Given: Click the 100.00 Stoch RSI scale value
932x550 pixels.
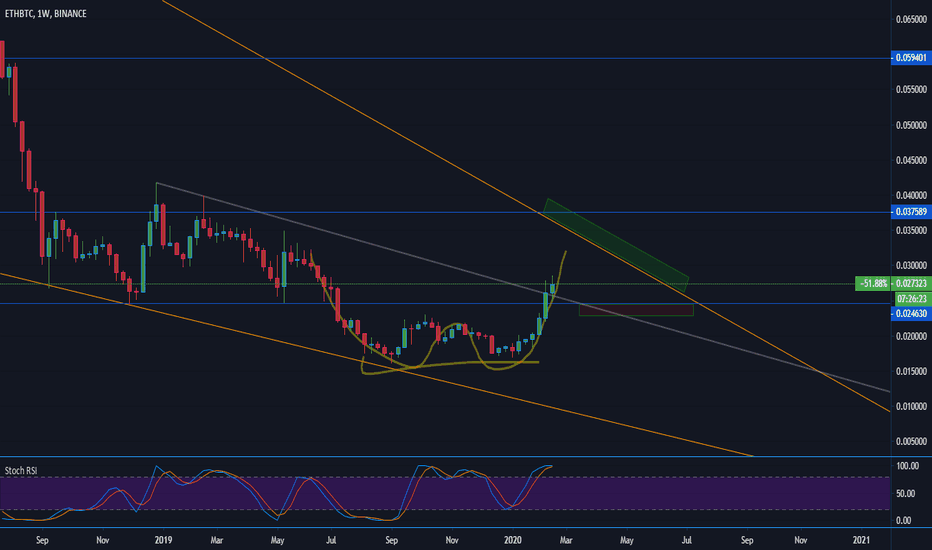Looking at the screenshot, I should 907,466.
